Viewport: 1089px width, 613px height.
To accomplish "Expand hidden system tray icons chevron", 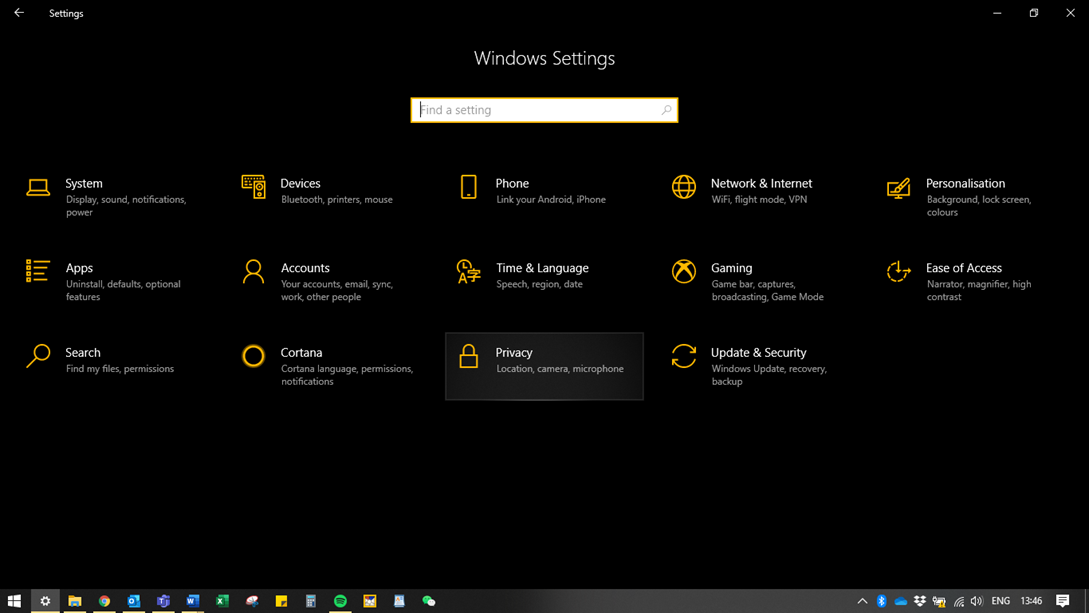I will tap(862, 601).
